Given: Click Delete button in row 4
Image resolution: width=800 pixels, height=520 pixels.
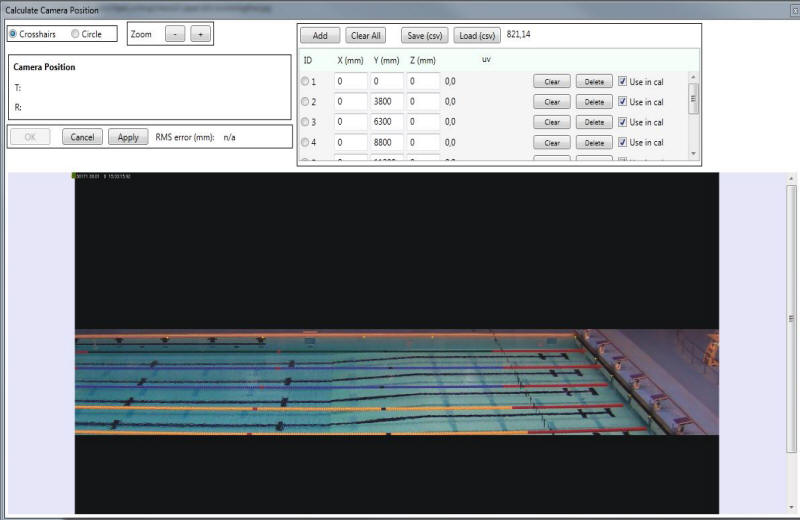Looking at the screenshot, I should [594, 143].
